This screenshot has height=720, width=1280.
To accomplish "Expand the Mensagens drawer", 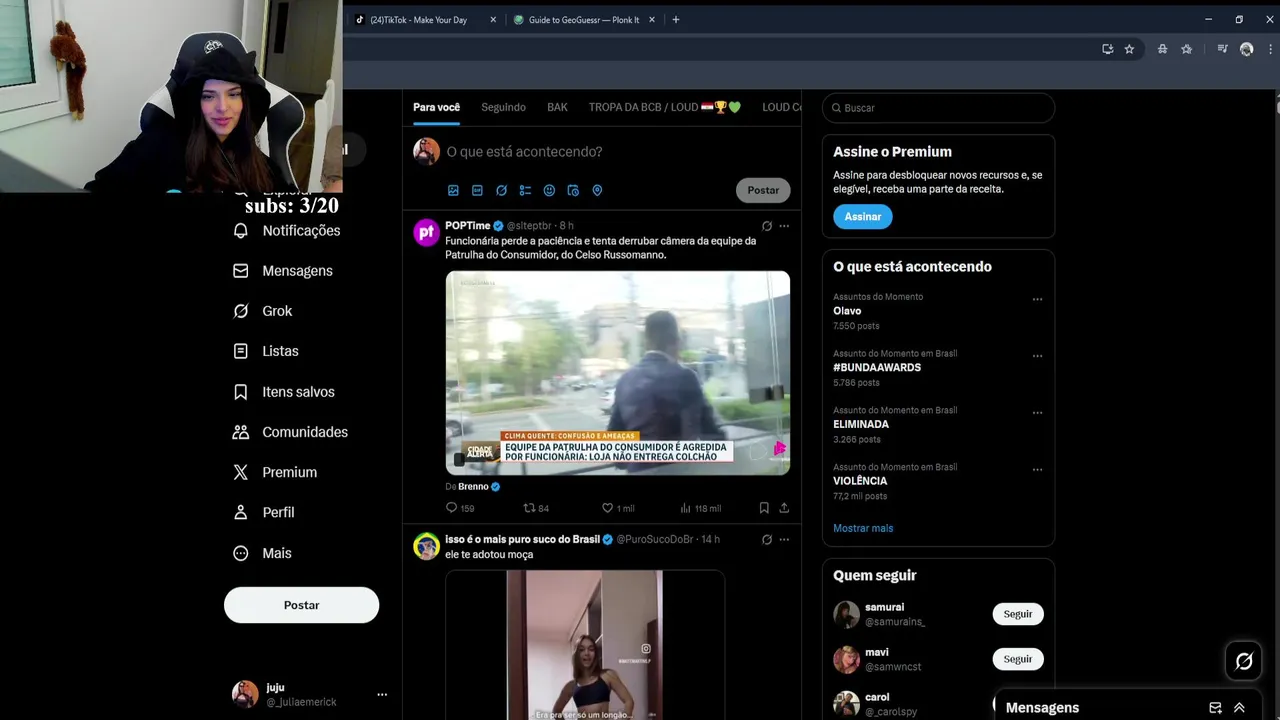I will pos(1239,708).
